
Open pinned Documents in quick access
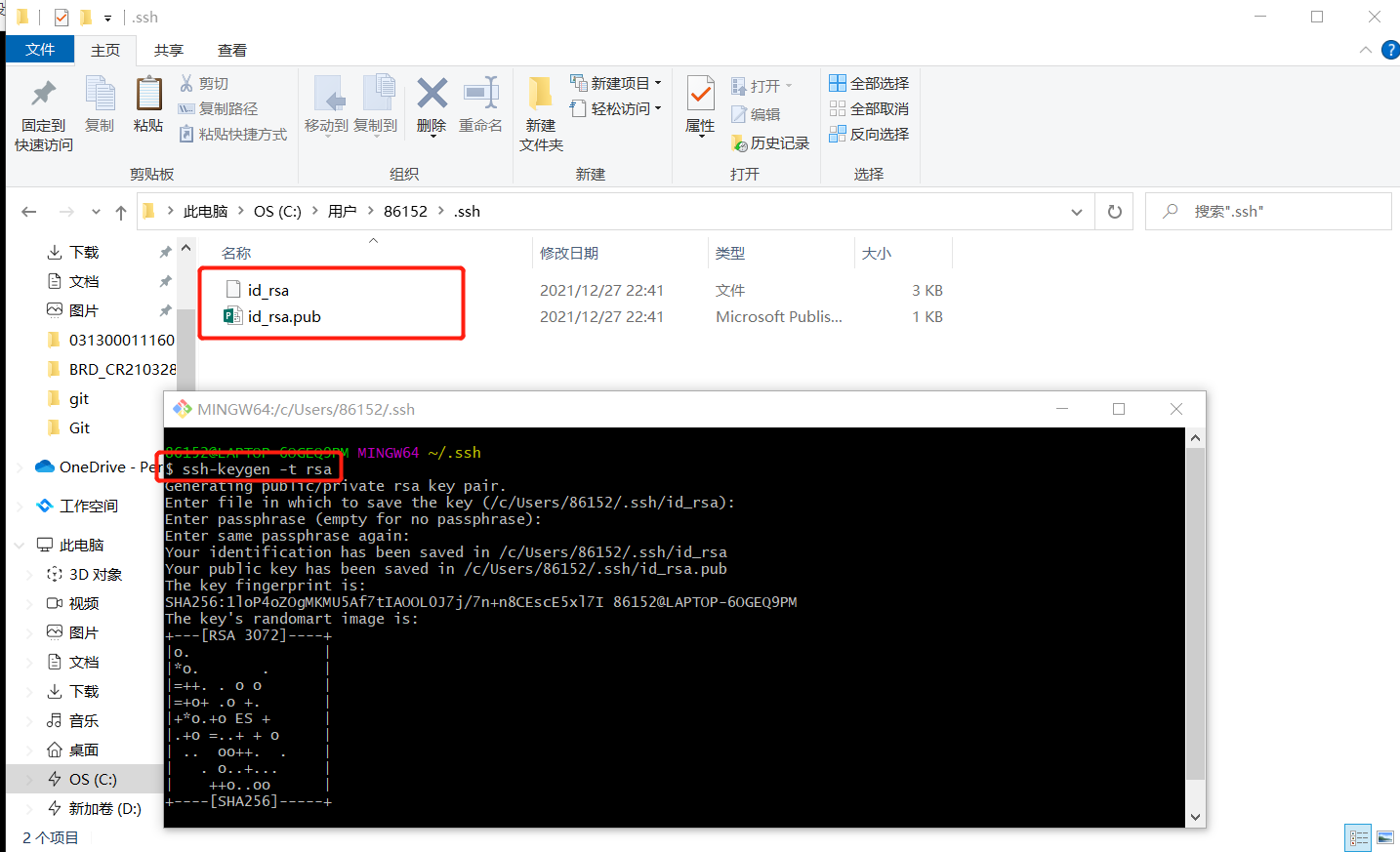[84, 281]
